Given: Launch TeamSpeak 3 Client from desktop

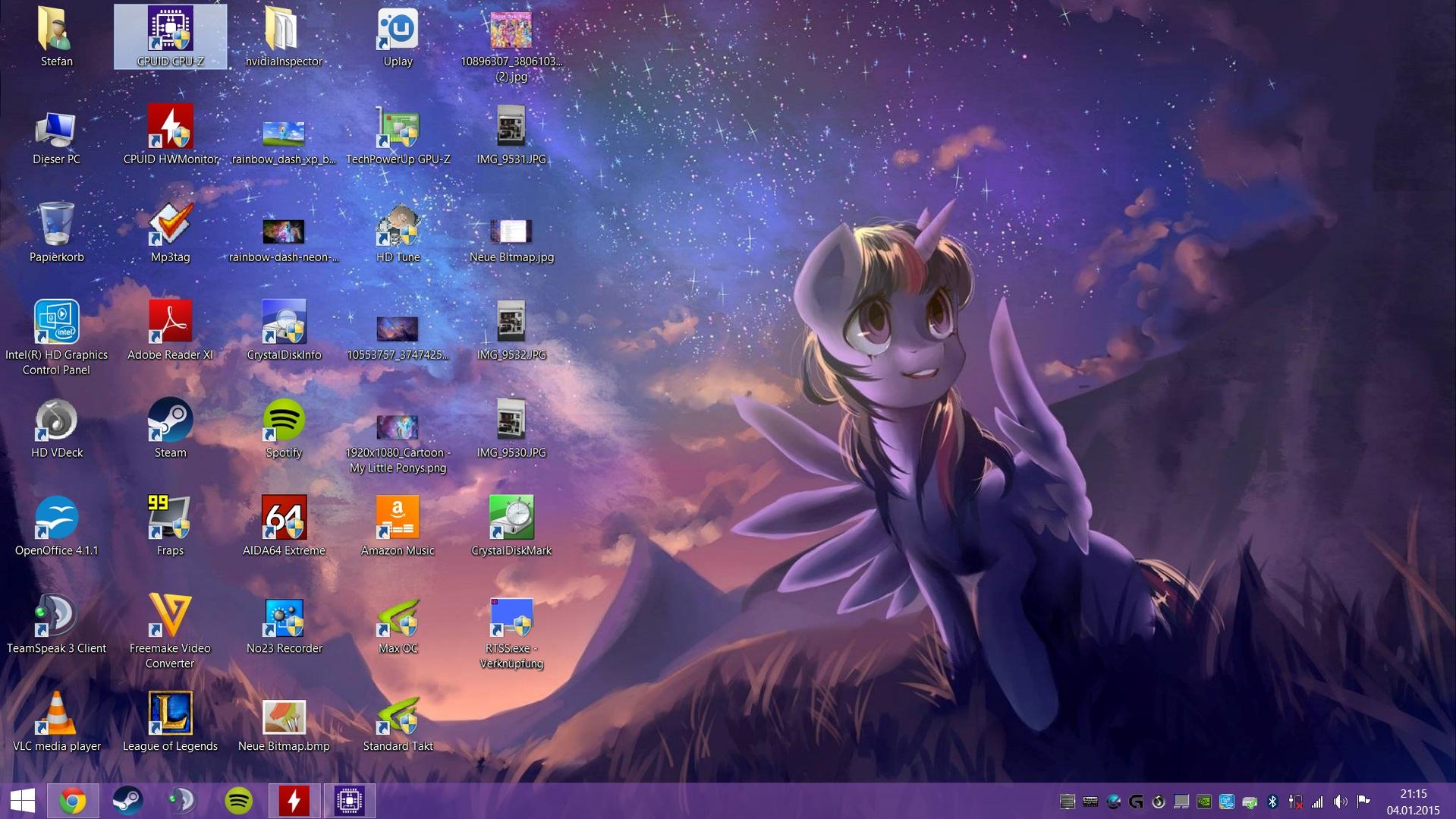Looking at the screenshot, I should (56, 625).
